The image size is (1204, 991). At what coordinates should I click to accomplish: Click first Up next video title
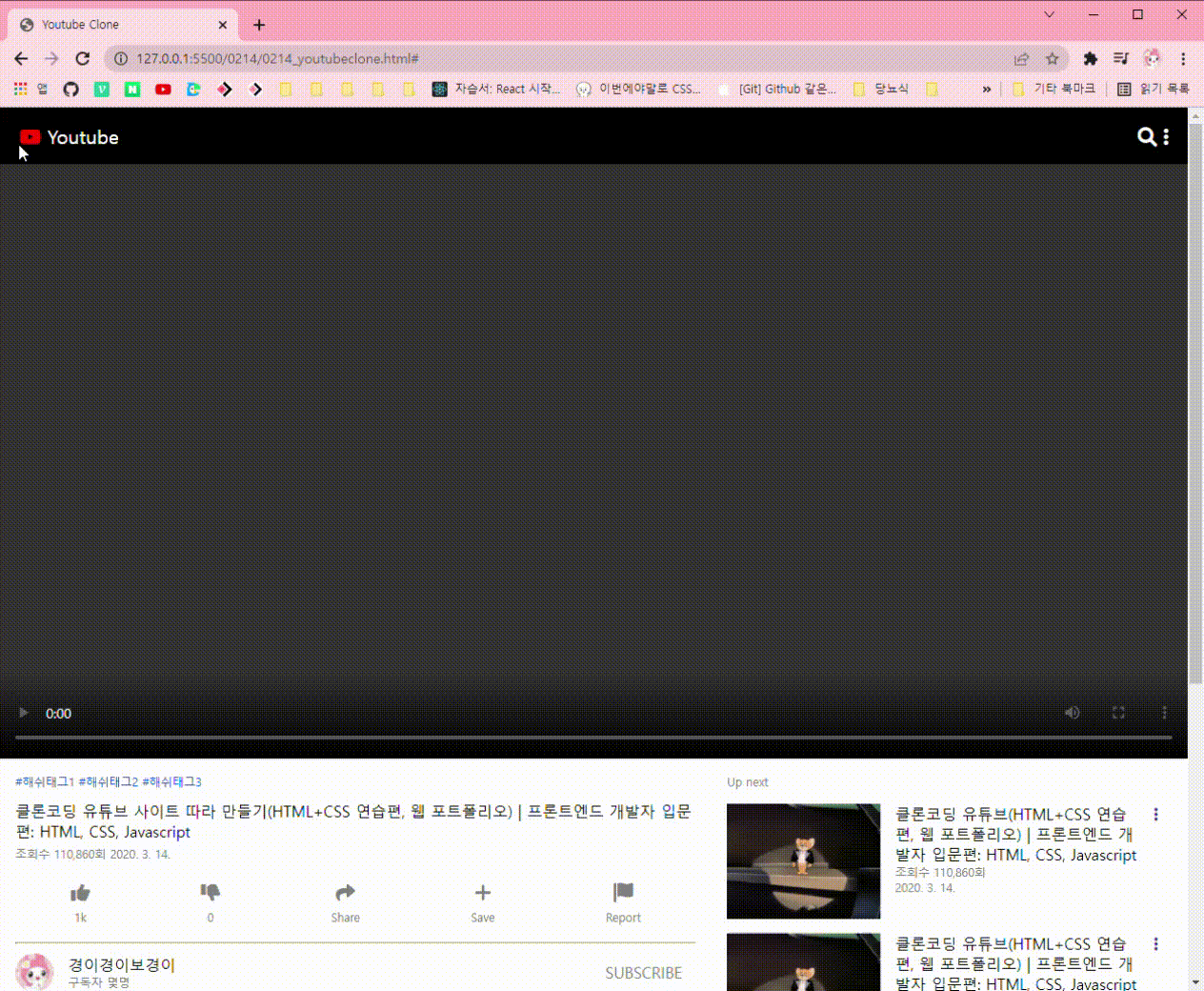pos(1015,835)
